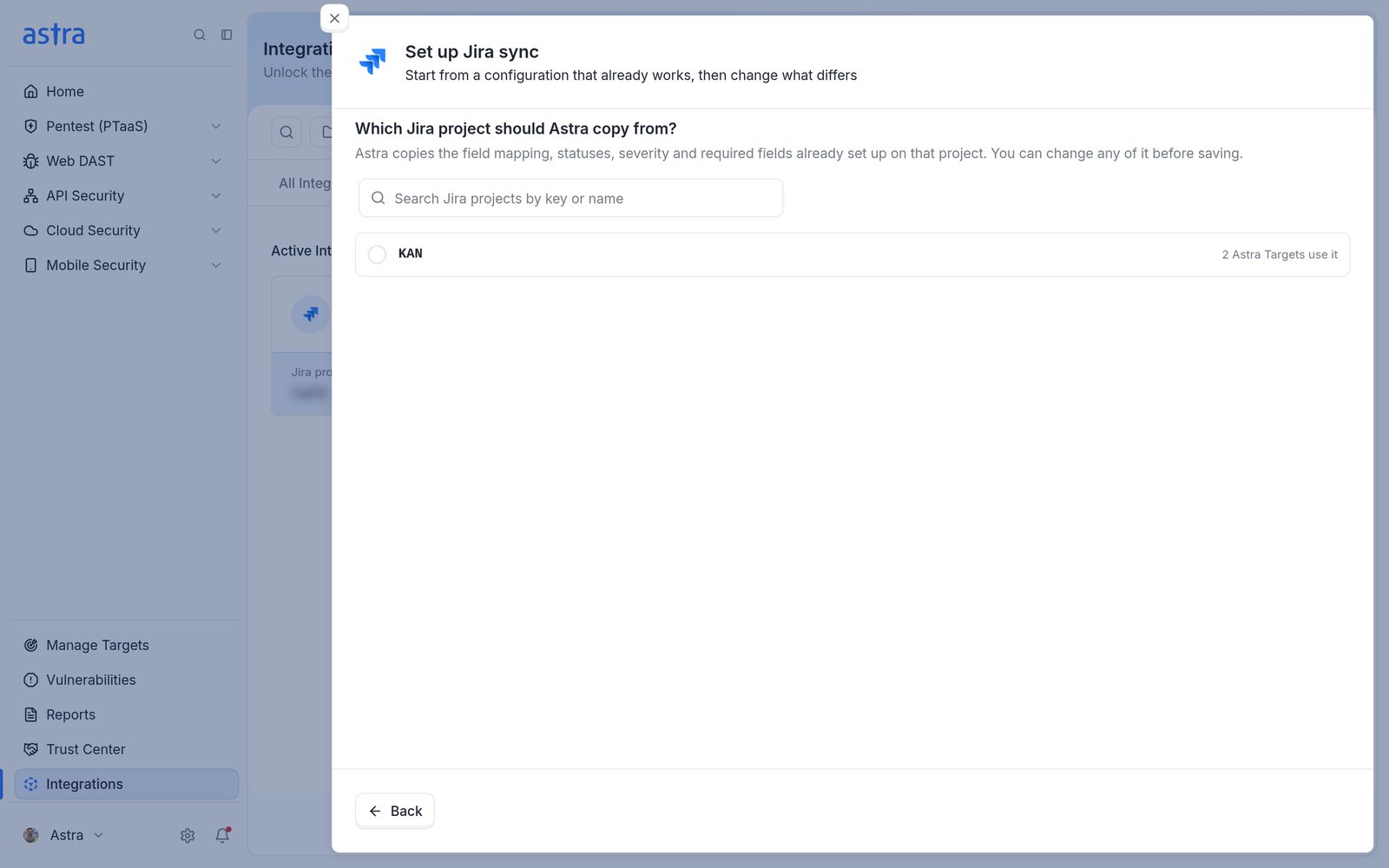This screenshot has height=868, width=1389.
Task: Click the All Integrations tab behind dialog
Action: point(305,183)
